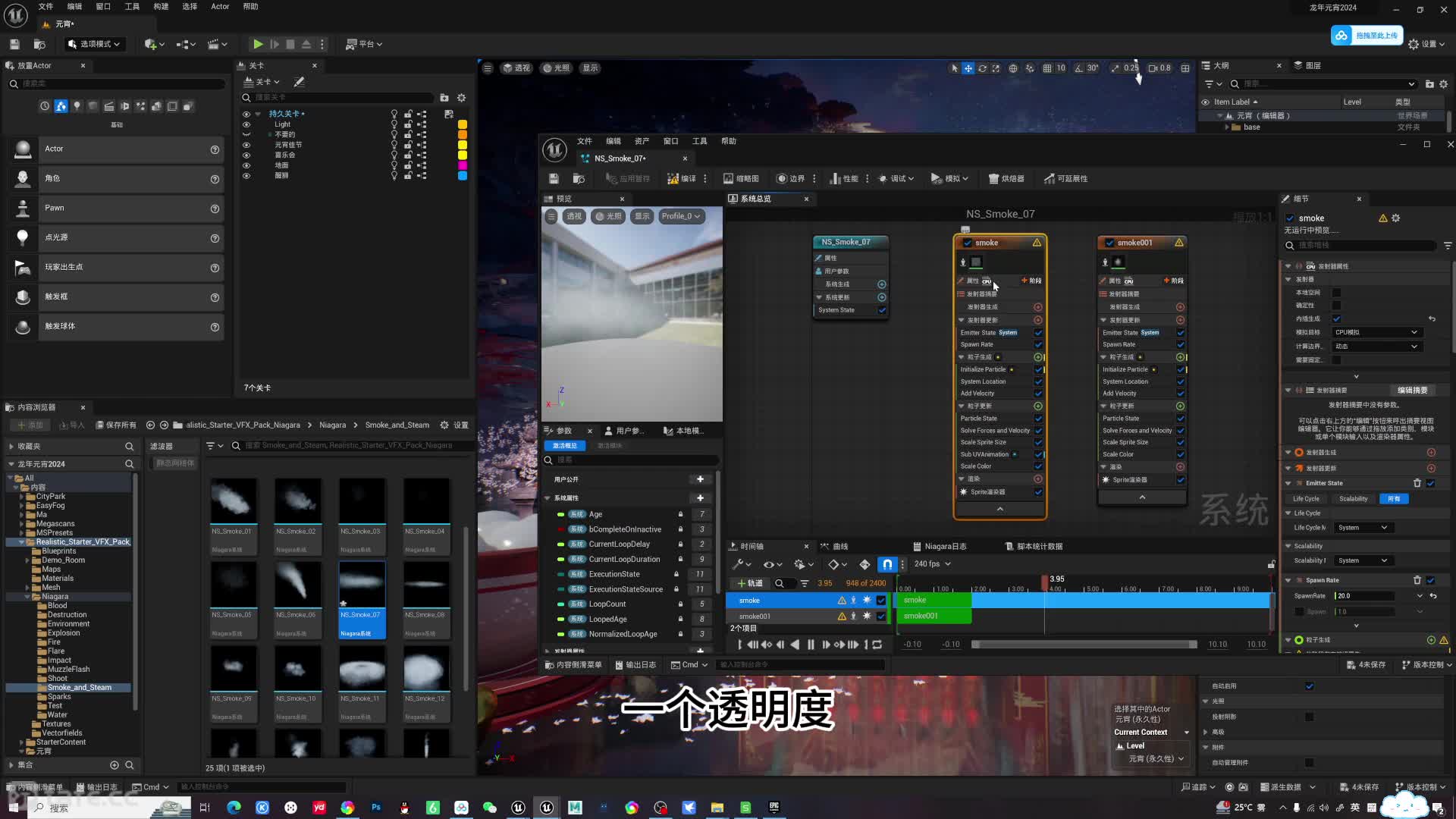Viewport: 1456px width, 819px height.
Task: Click the 保存所有 button in the Content Browser
Action: (x=116, y=425)
